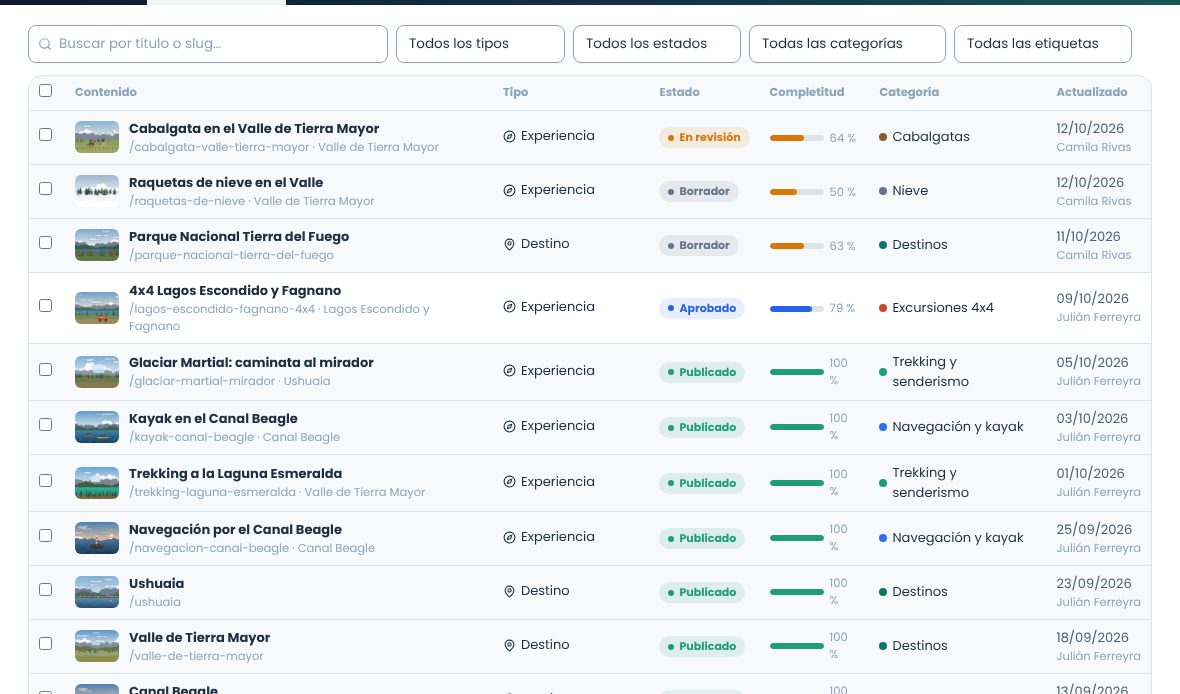1180x694 pixels.
Task: Click the Ushuaia thumbnail image
Action: 97,592
